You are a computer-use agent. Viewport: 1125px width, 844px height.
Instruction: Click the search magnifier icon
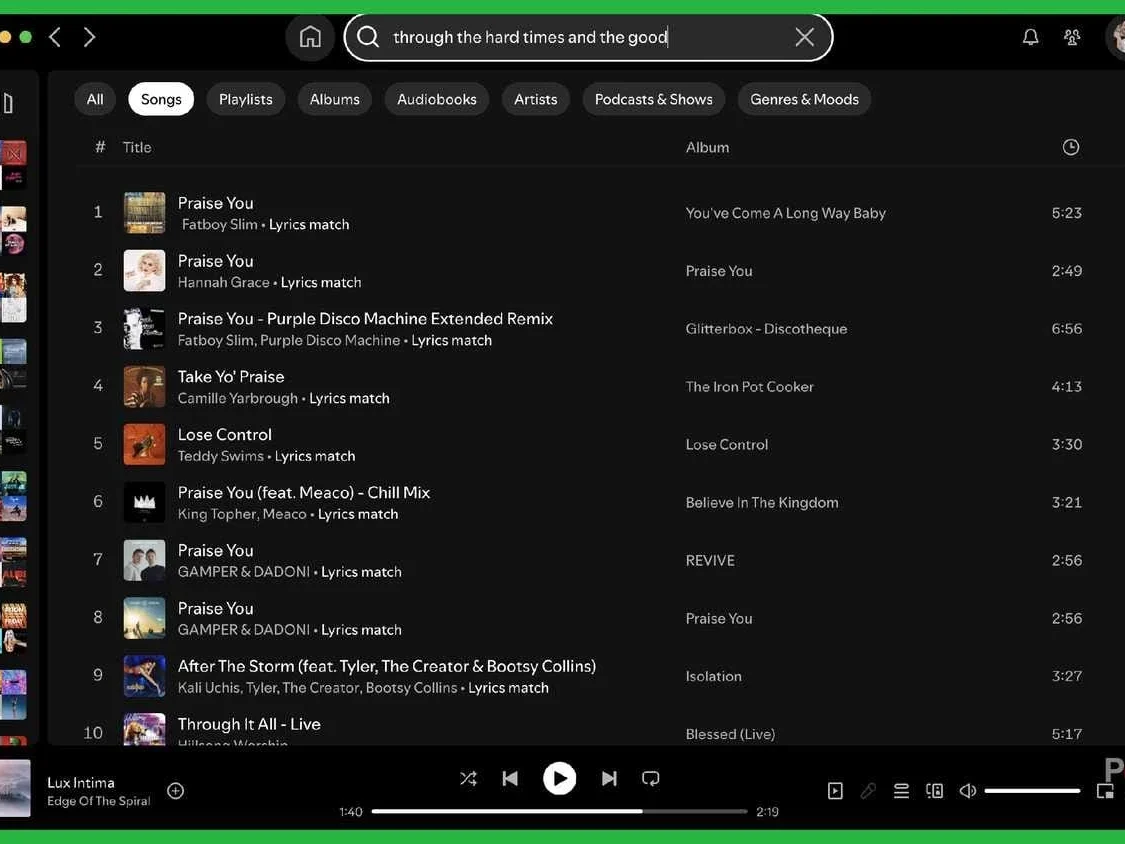coord(368,37)
